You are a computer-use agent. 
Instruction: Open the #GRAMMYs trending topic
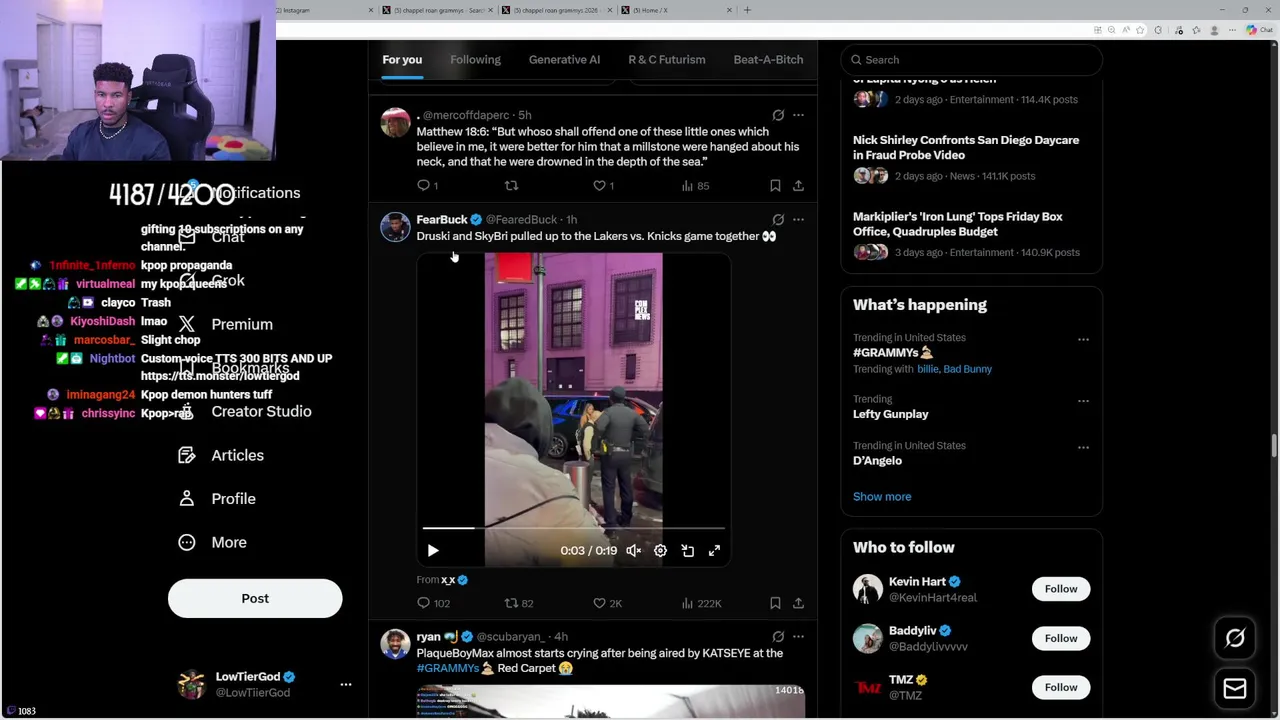coord(893,353)
